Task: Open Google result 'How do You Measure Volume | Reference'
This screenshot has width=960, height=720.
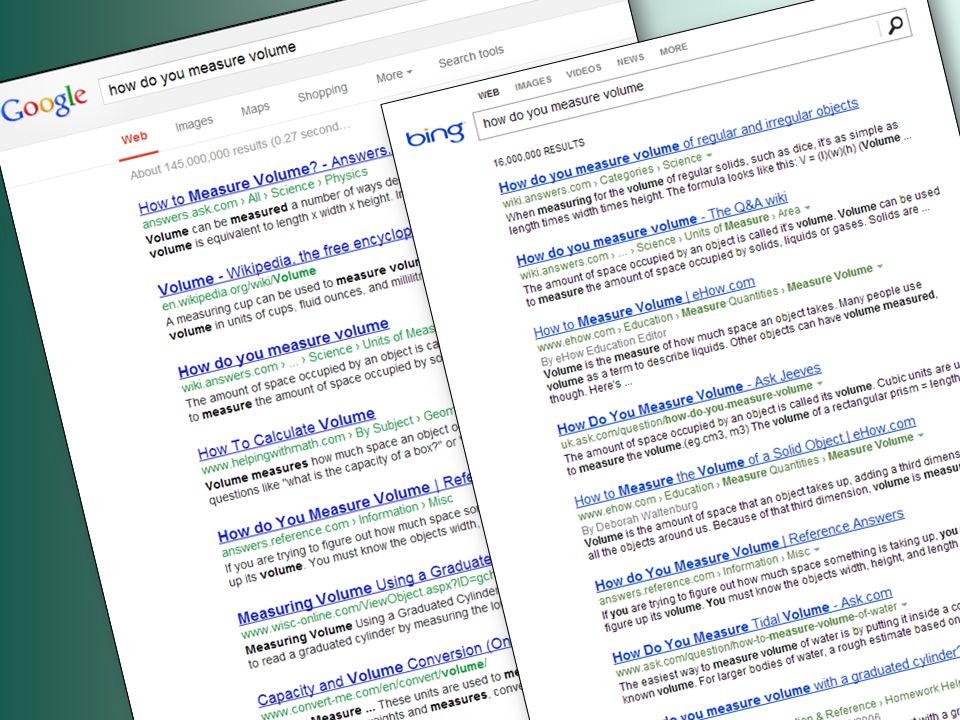Action: point(345,508)
